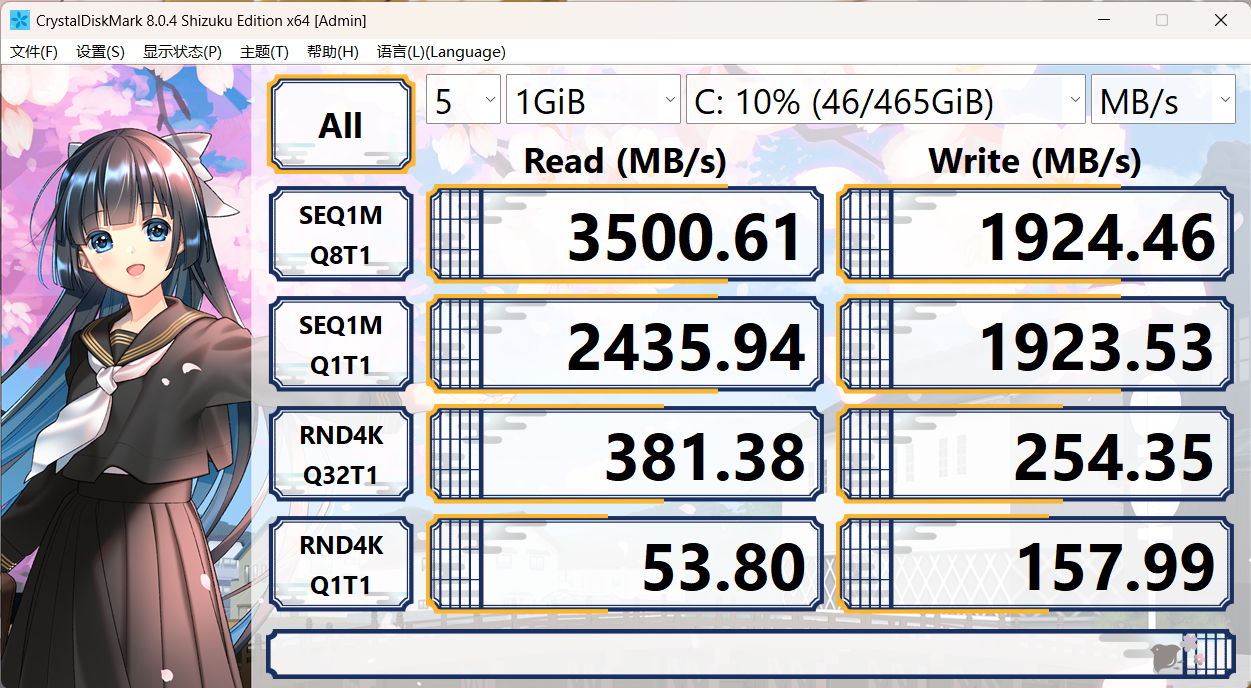Click the empty comment field at bottom

700,655
